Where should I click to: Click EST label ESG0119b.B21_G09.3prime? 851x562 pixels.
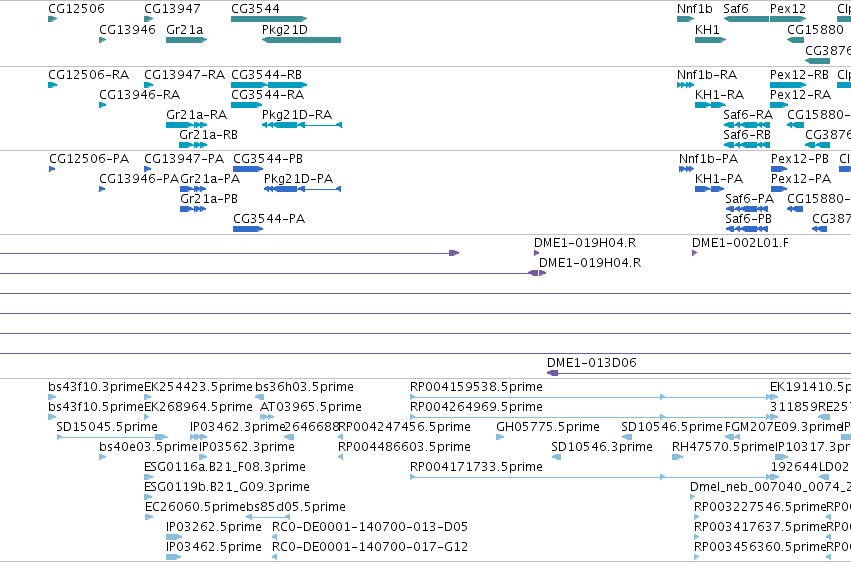tap(227, 487)
